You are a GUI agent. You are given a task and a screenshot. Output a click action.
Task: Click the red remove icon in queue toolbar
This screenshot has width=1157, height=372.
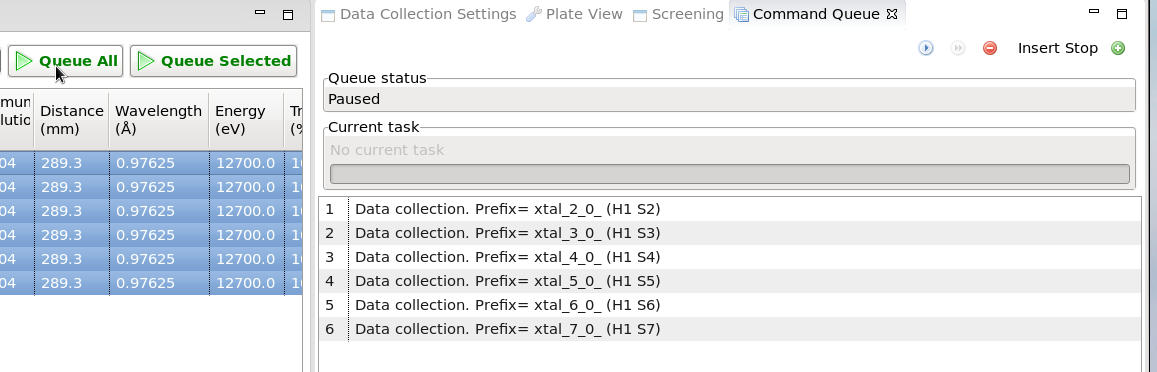(990, 48)
